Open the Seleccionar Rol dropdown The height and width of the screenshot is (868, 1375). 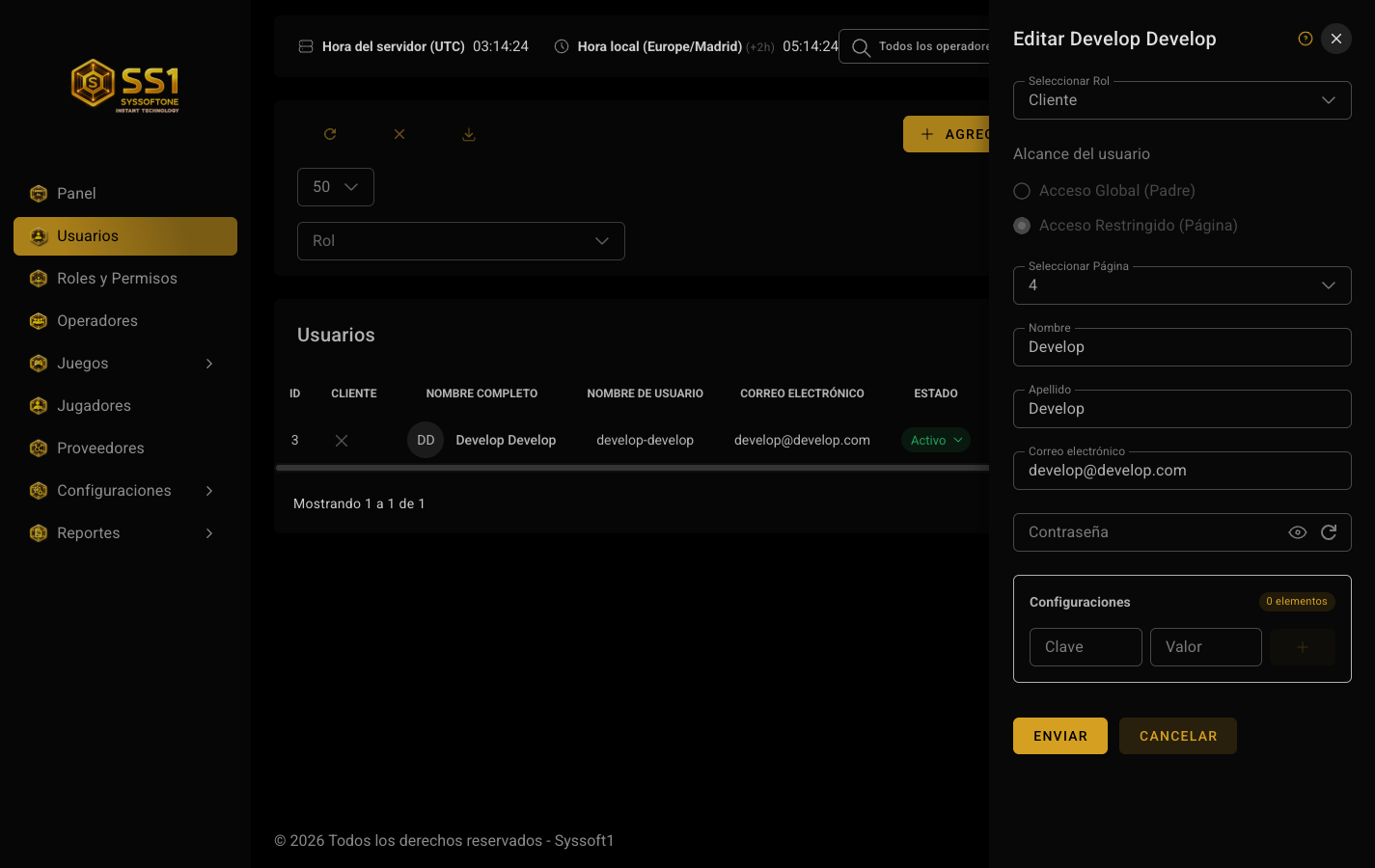[1182, 100]
